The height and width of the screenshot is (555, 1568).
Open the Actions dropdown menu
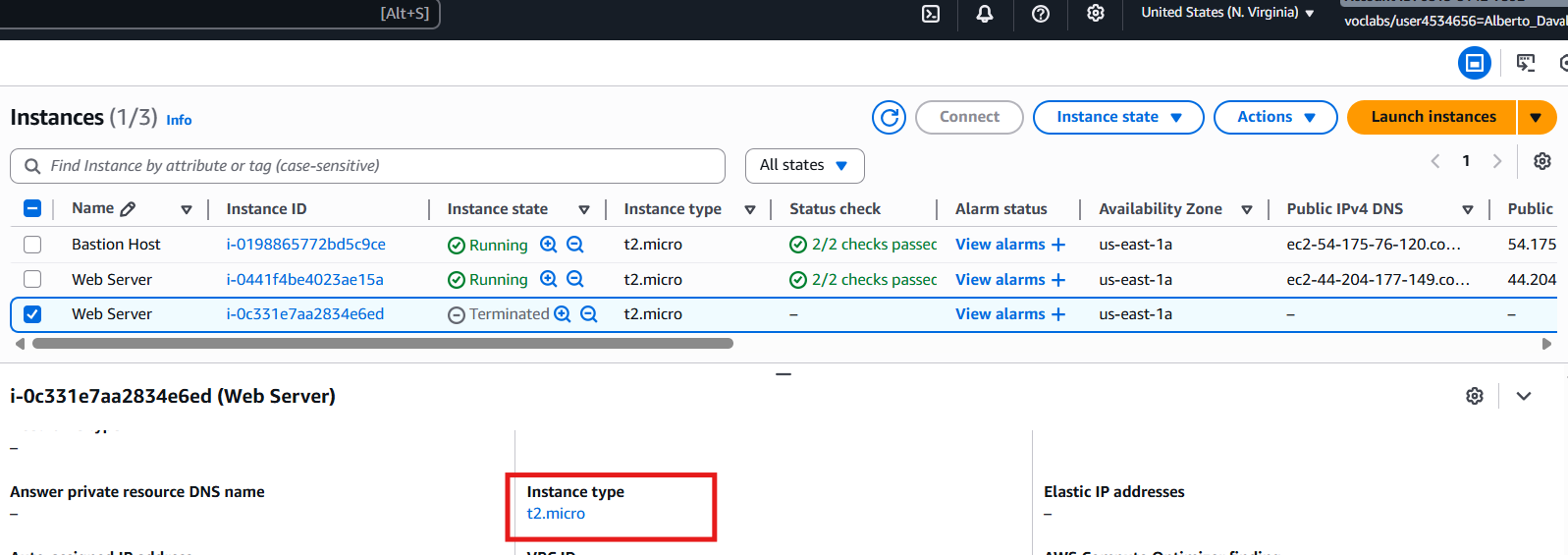point(1274,117)
